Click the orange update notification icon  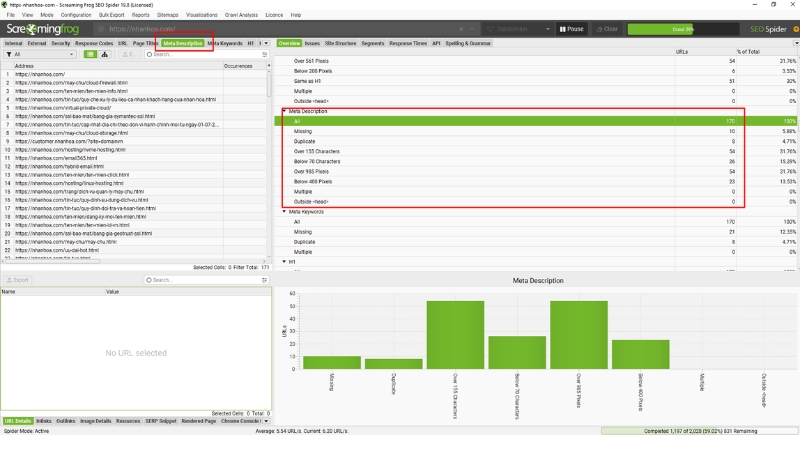(796, 29)
